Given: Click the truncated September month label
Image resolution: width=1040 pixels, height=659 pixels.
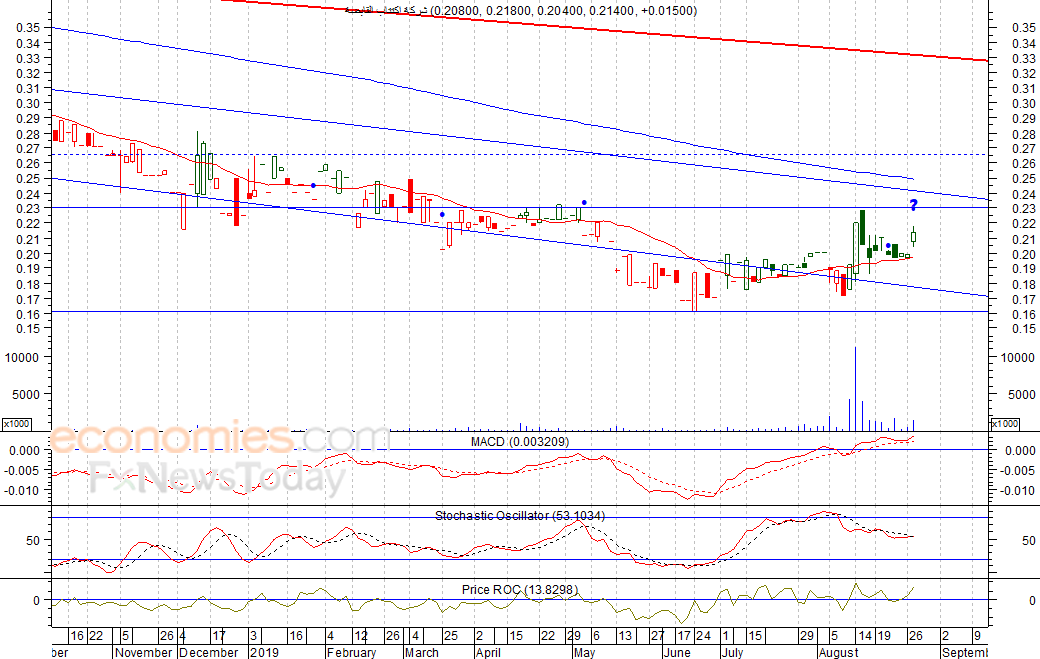Looking at the screenshot, I should pyautogui.click(x=965, y=652).
